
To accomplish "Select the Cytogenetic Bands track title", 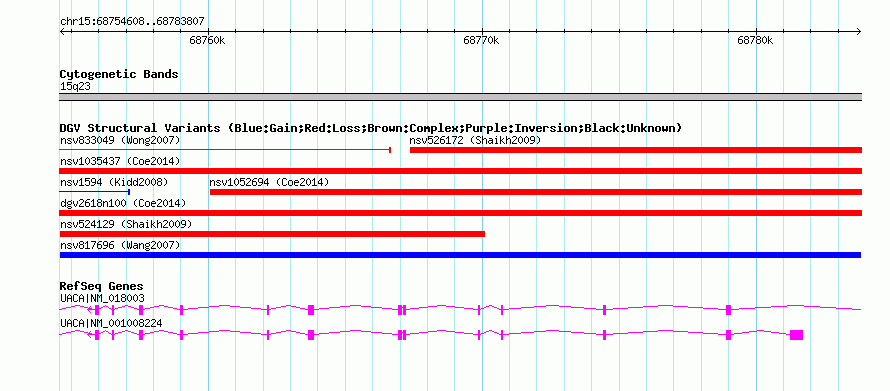I will click(119, 74).
